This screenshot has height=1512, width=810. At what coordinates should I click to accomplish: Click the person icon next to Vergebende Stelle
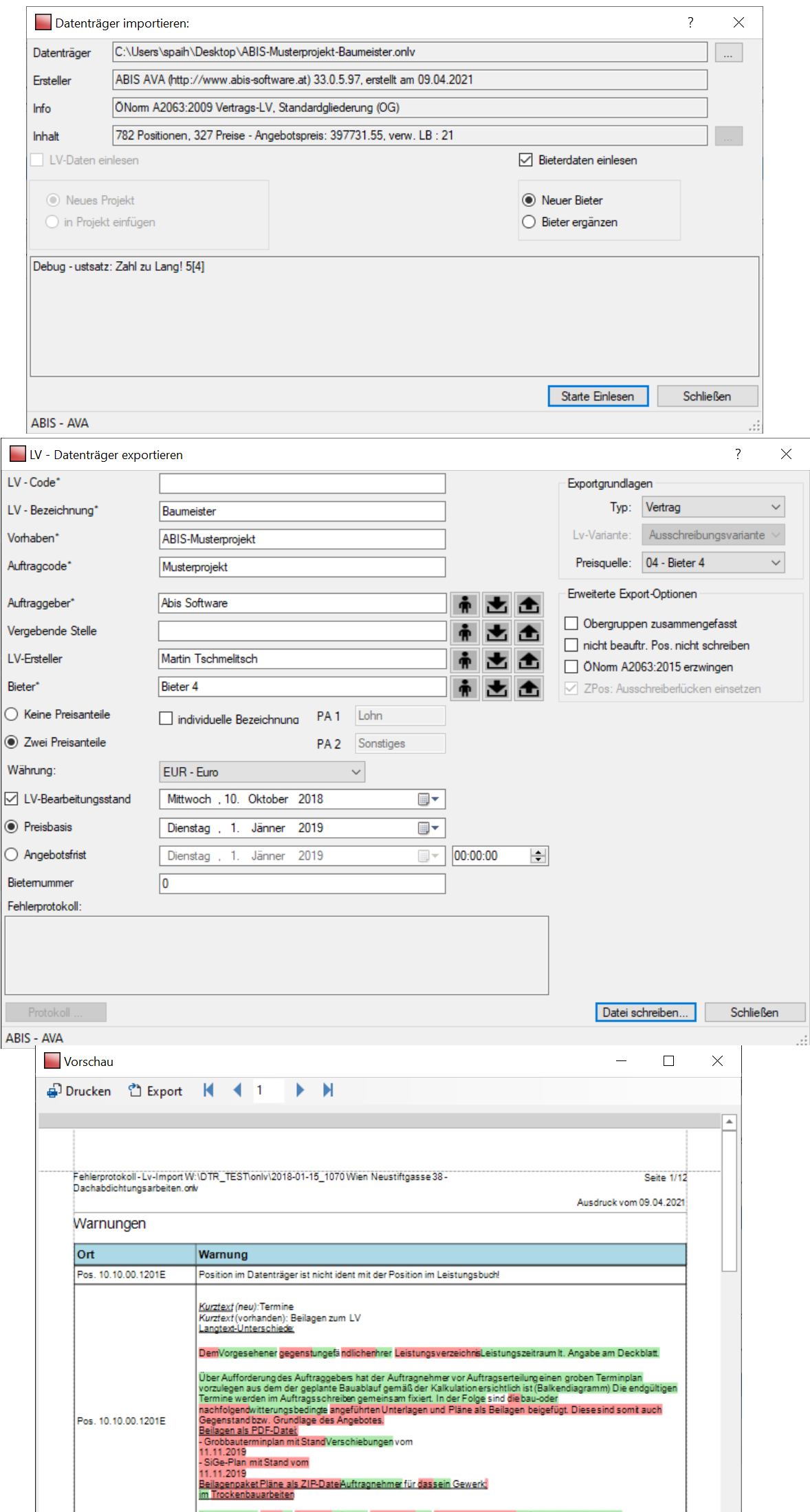(x=466, y=632)
